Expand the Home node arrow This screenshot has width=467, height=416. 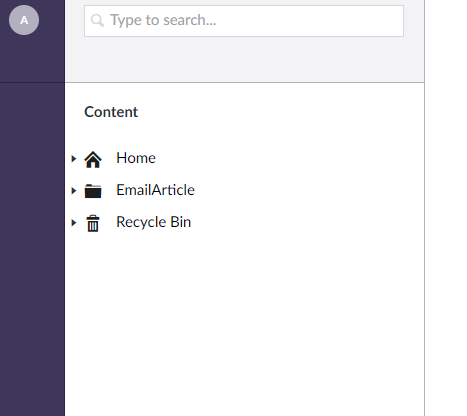point(74,159)
